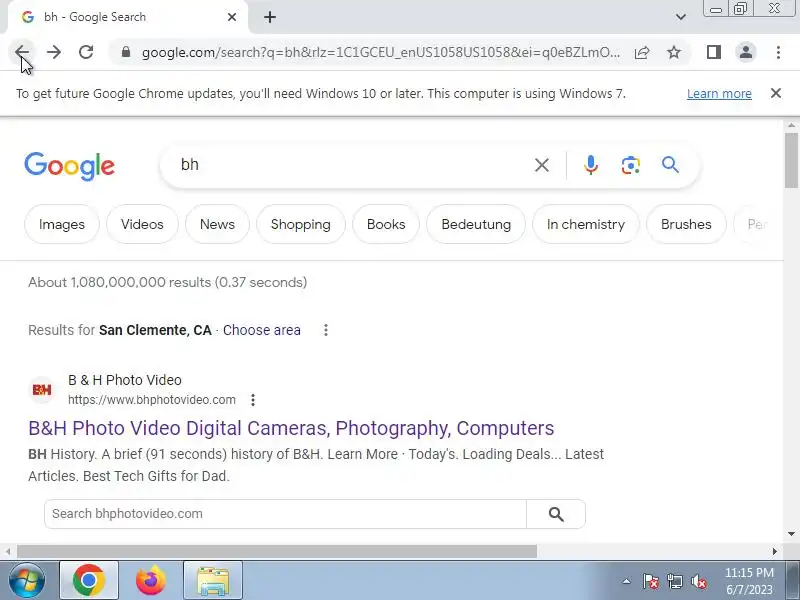Click the Google logo
Screen dimensions: 800x600
[x=69, y=166]
